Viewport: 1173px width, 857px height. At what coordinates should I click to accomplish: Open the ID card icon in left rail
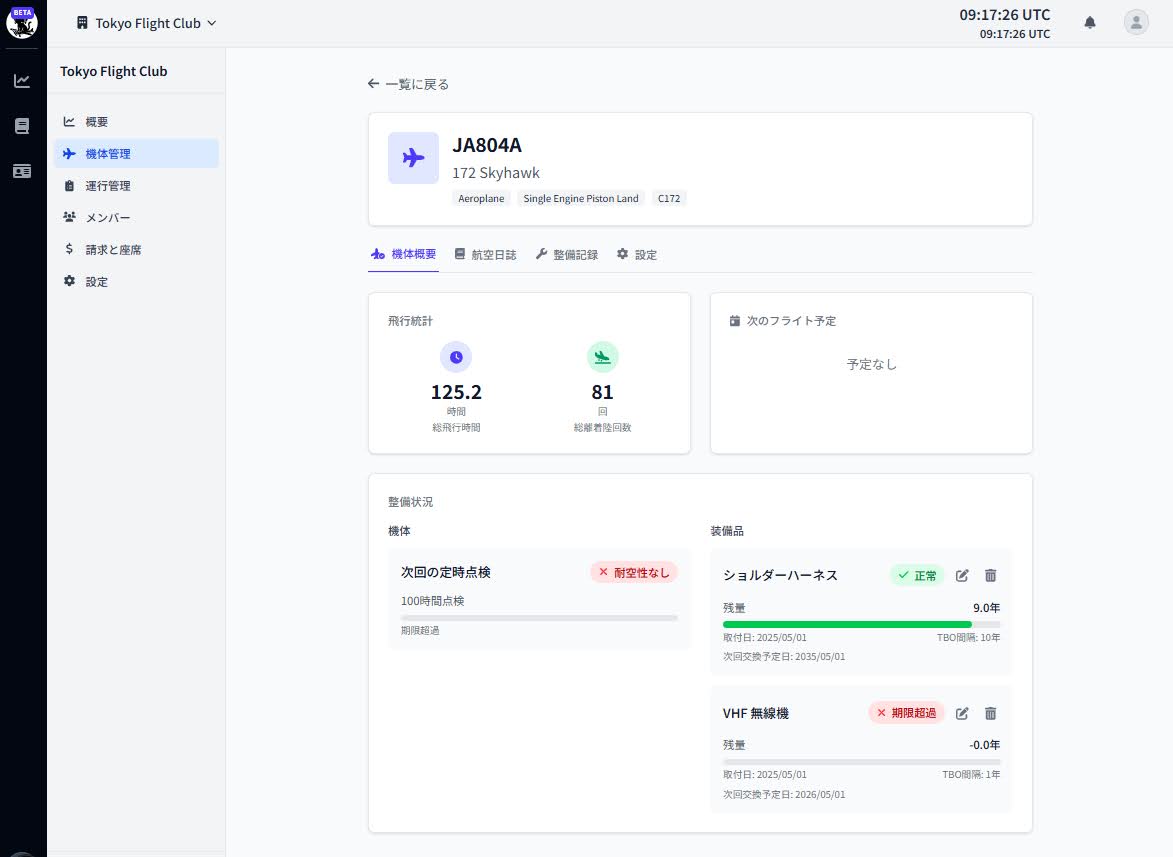click(22, 171)
